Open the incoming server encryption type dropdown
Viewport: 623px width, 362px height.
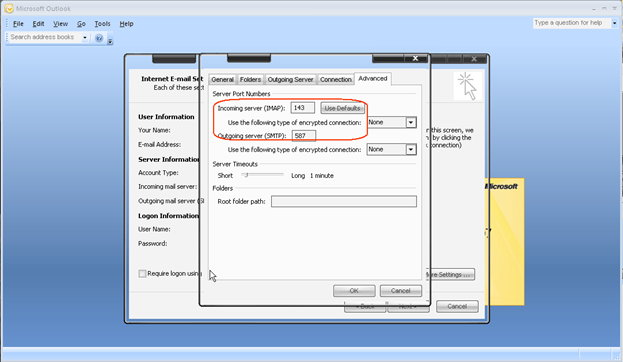tap(411, 122)
